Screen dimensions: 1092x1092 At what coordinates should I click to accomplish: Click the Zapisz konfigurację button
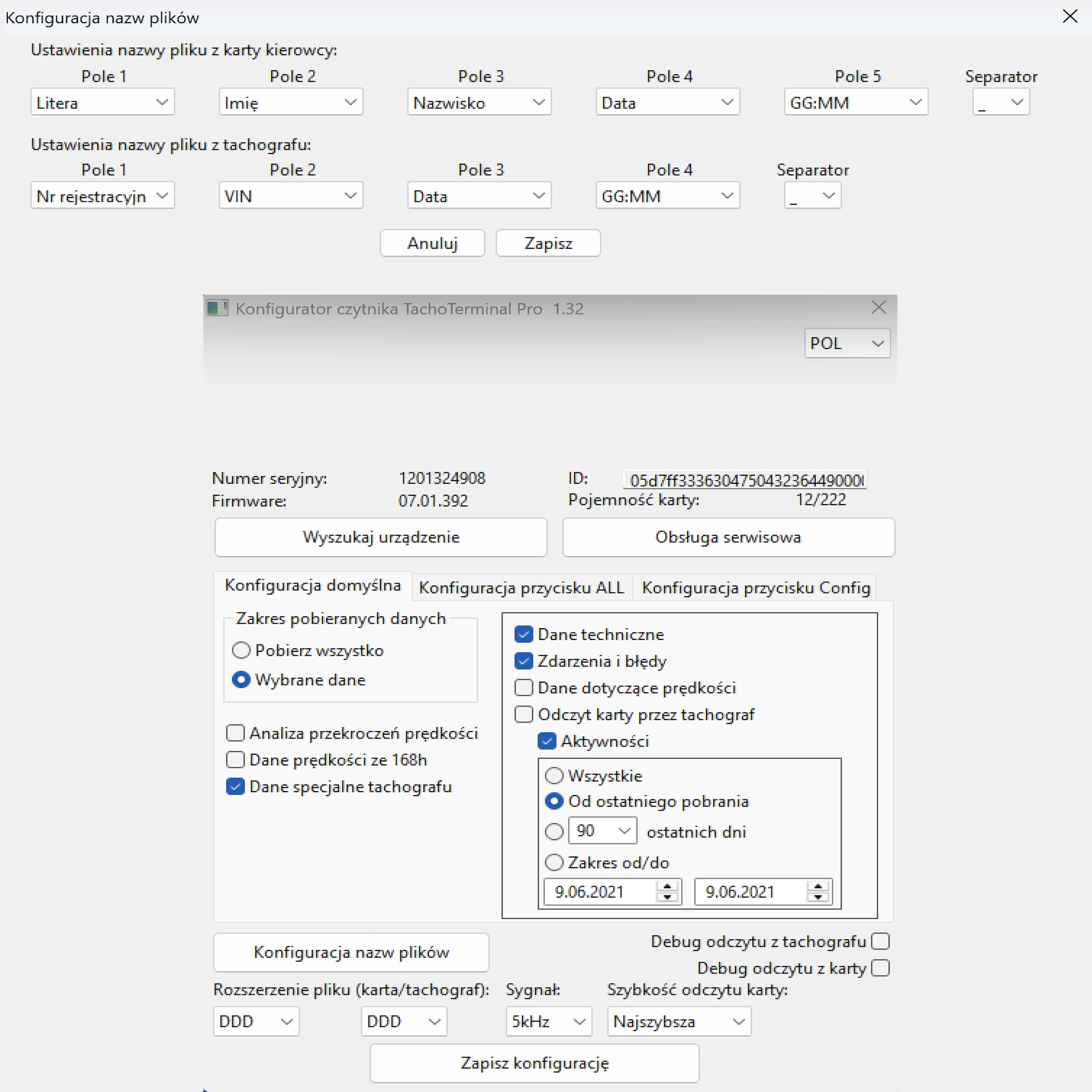534,1063
